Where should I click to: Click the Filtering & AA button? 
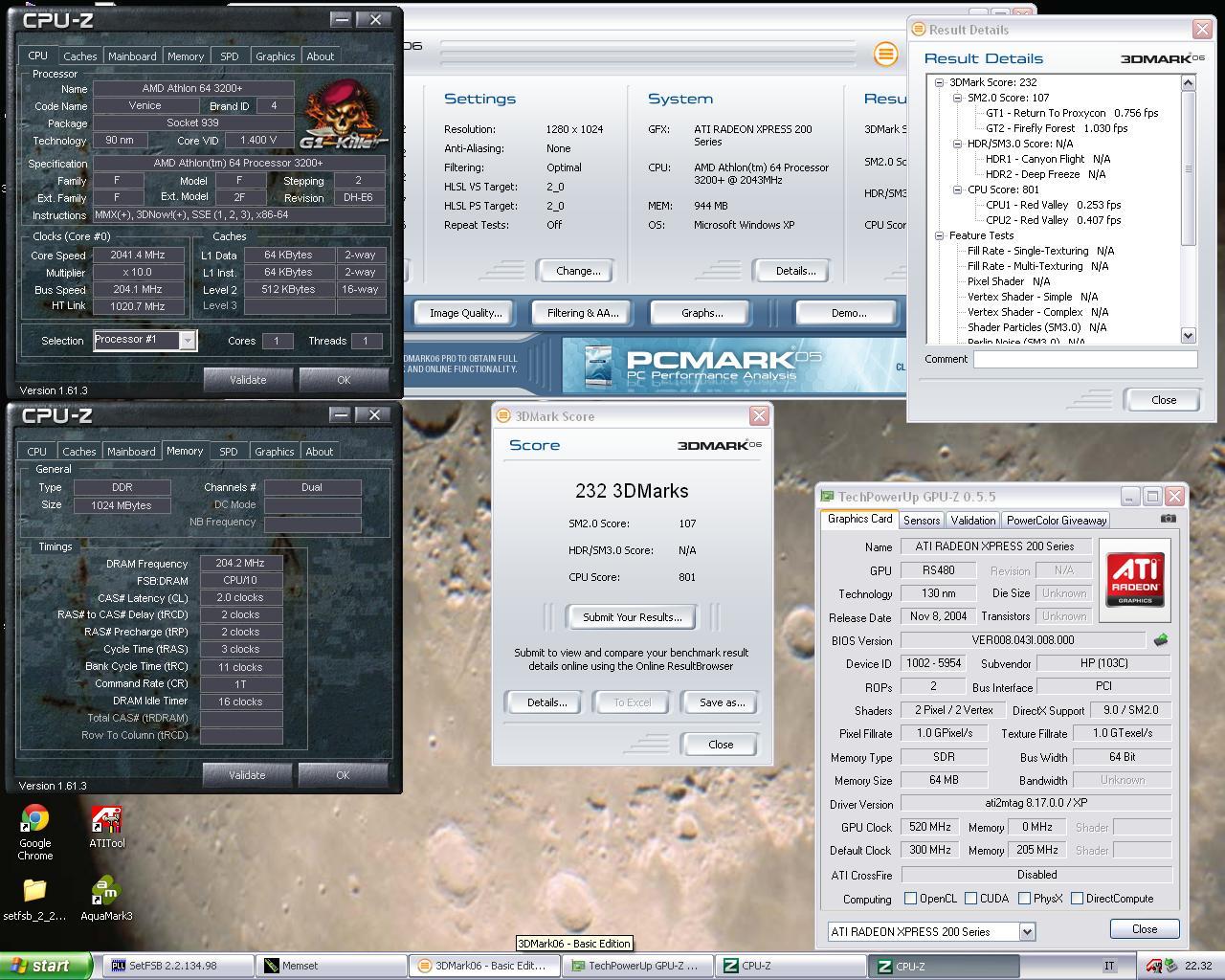click(x=583, y=313)
